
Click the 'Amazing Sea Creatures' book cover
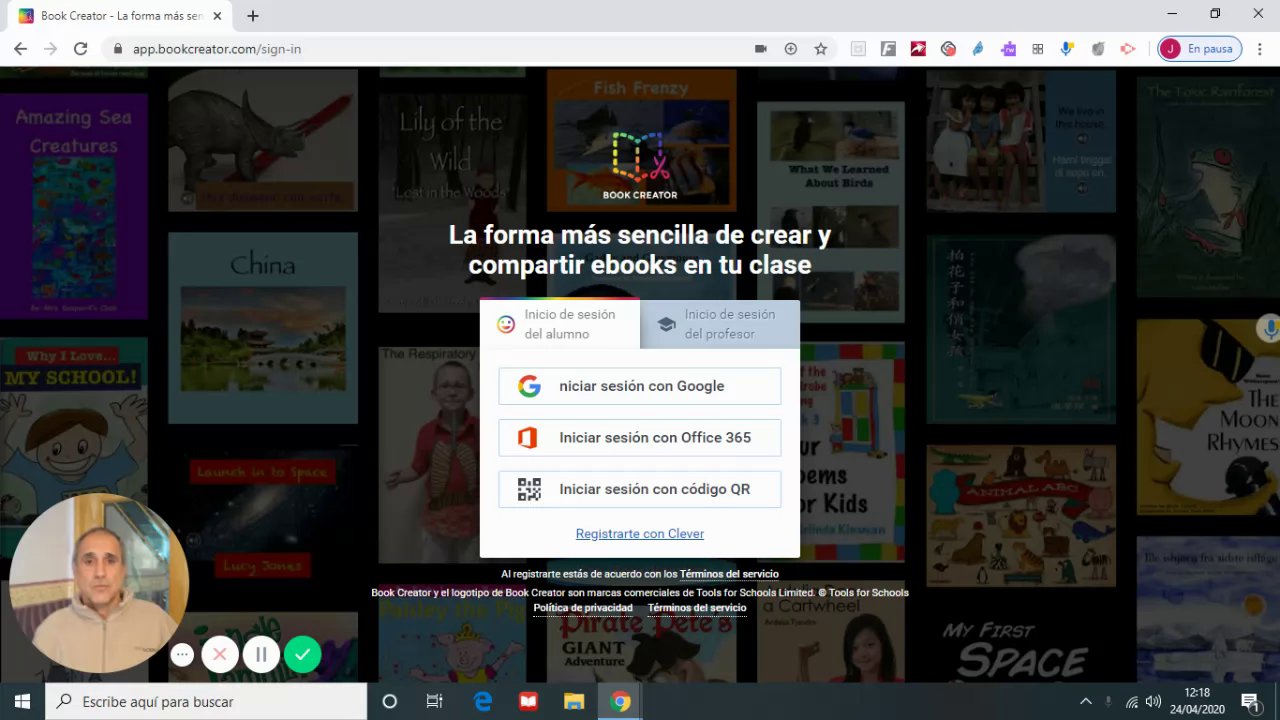click(x=74, y=206)
